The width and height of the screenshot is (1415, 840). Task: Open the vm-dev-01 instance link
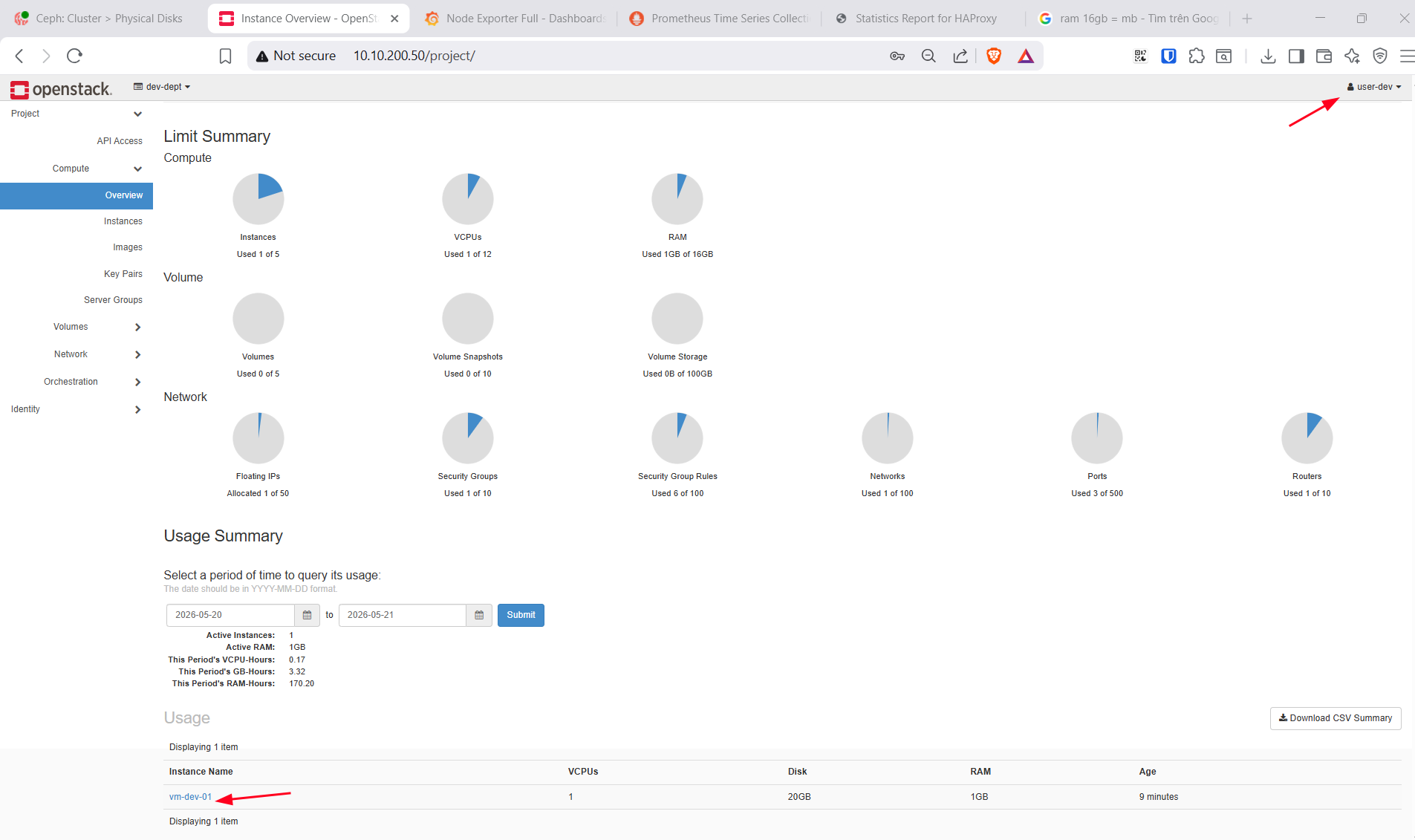pyautogui.click(x=190, y=797)
